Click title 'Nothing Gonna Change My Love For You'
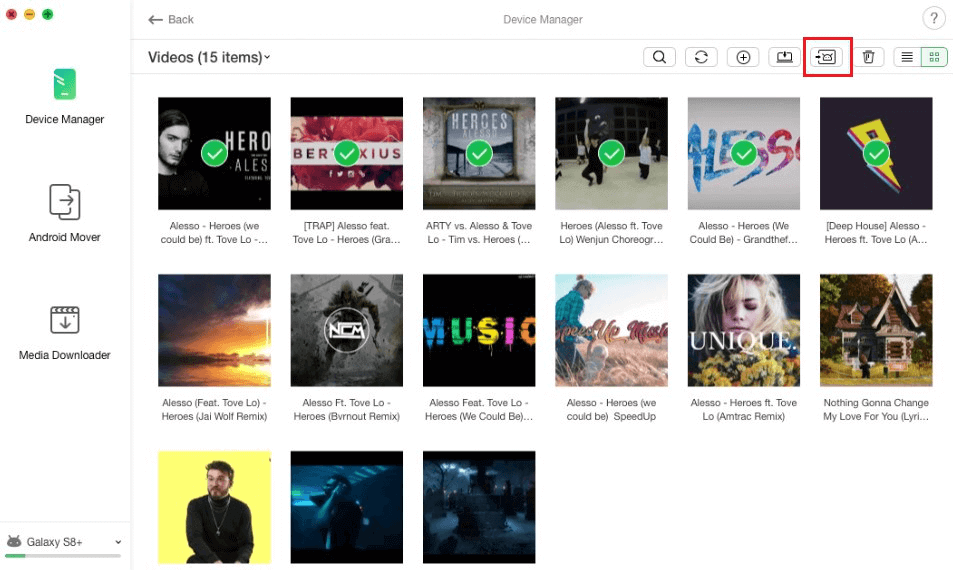 click(876, 410)
